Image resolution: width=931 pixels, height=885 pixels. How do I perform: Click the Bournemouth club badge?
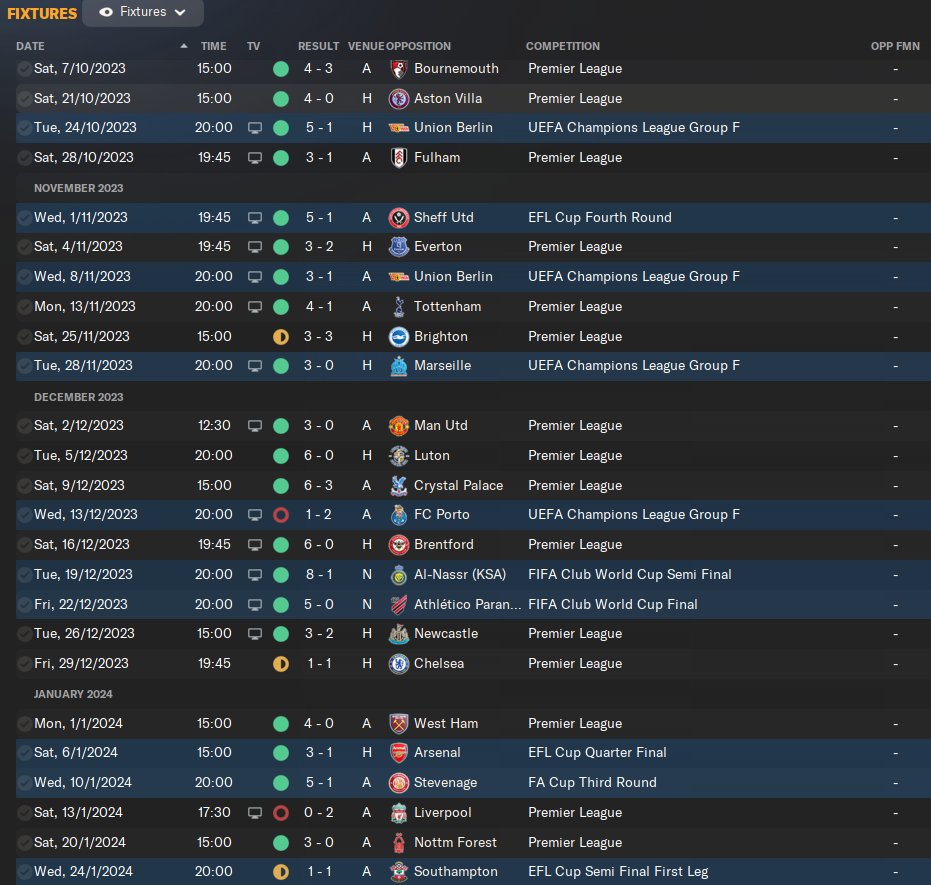(x=398, y=69)
